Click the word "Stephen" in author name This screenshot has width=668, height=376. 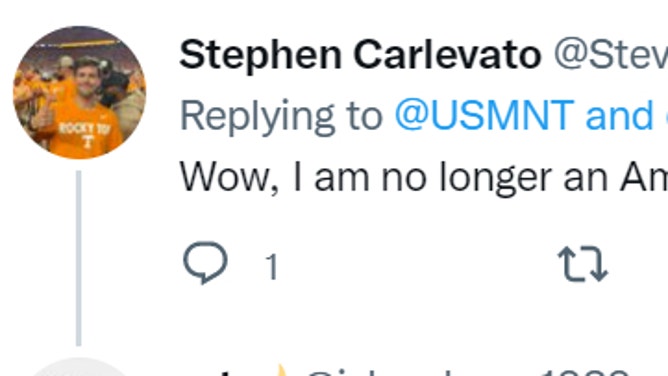[x=260, y=55]
